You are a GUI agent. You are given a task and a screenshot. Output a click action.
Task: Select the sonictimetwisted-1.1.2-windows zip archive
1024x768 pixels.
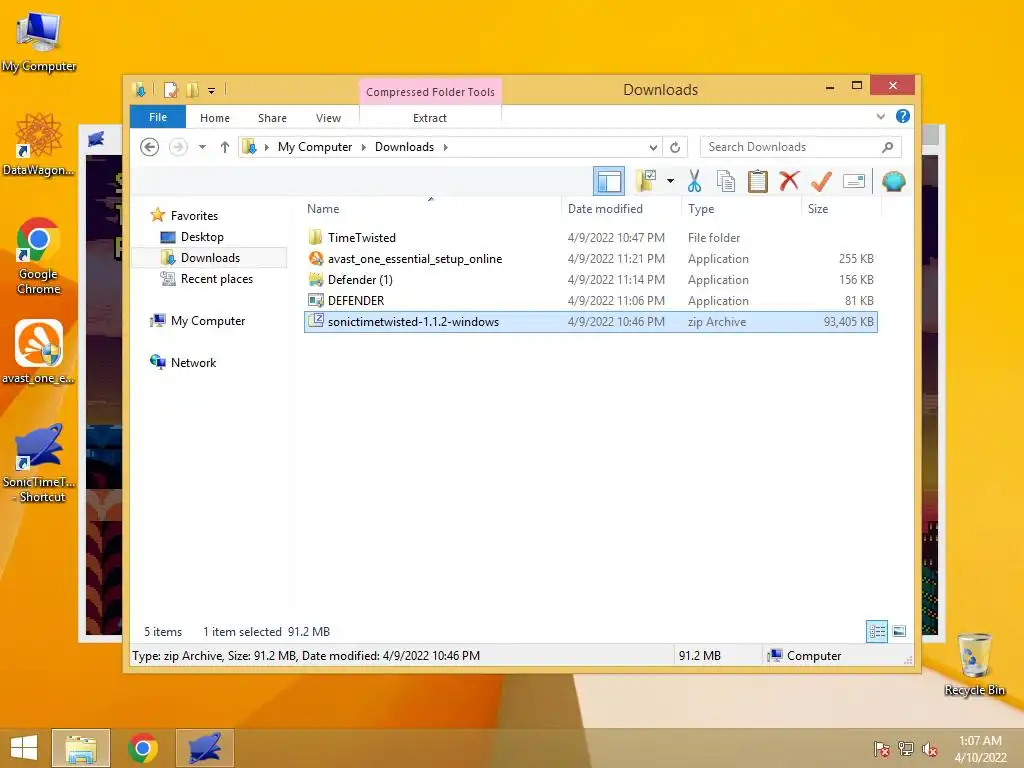tap(591, 322)
